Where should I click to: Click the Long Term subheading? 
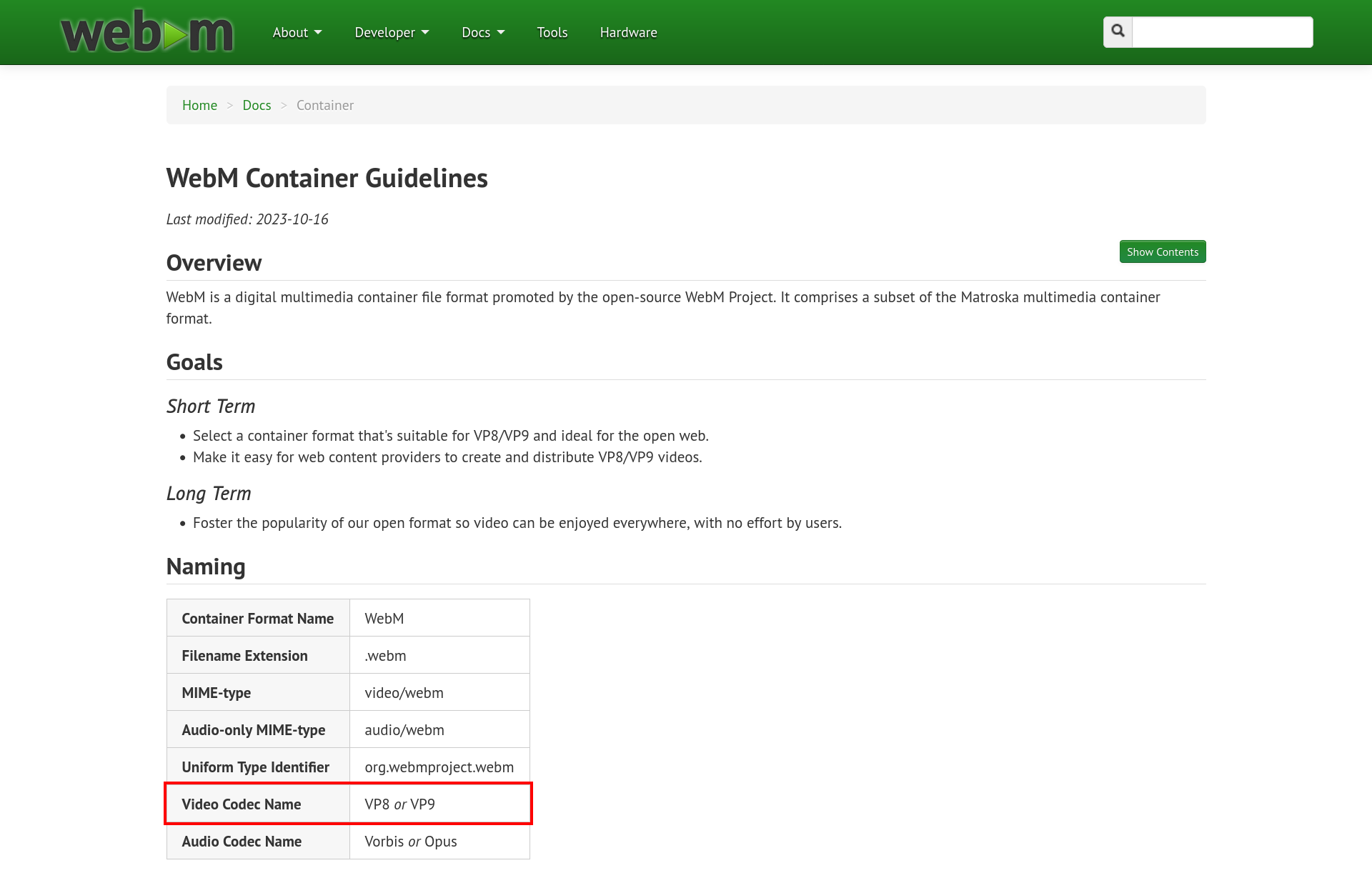coord(209,493)
